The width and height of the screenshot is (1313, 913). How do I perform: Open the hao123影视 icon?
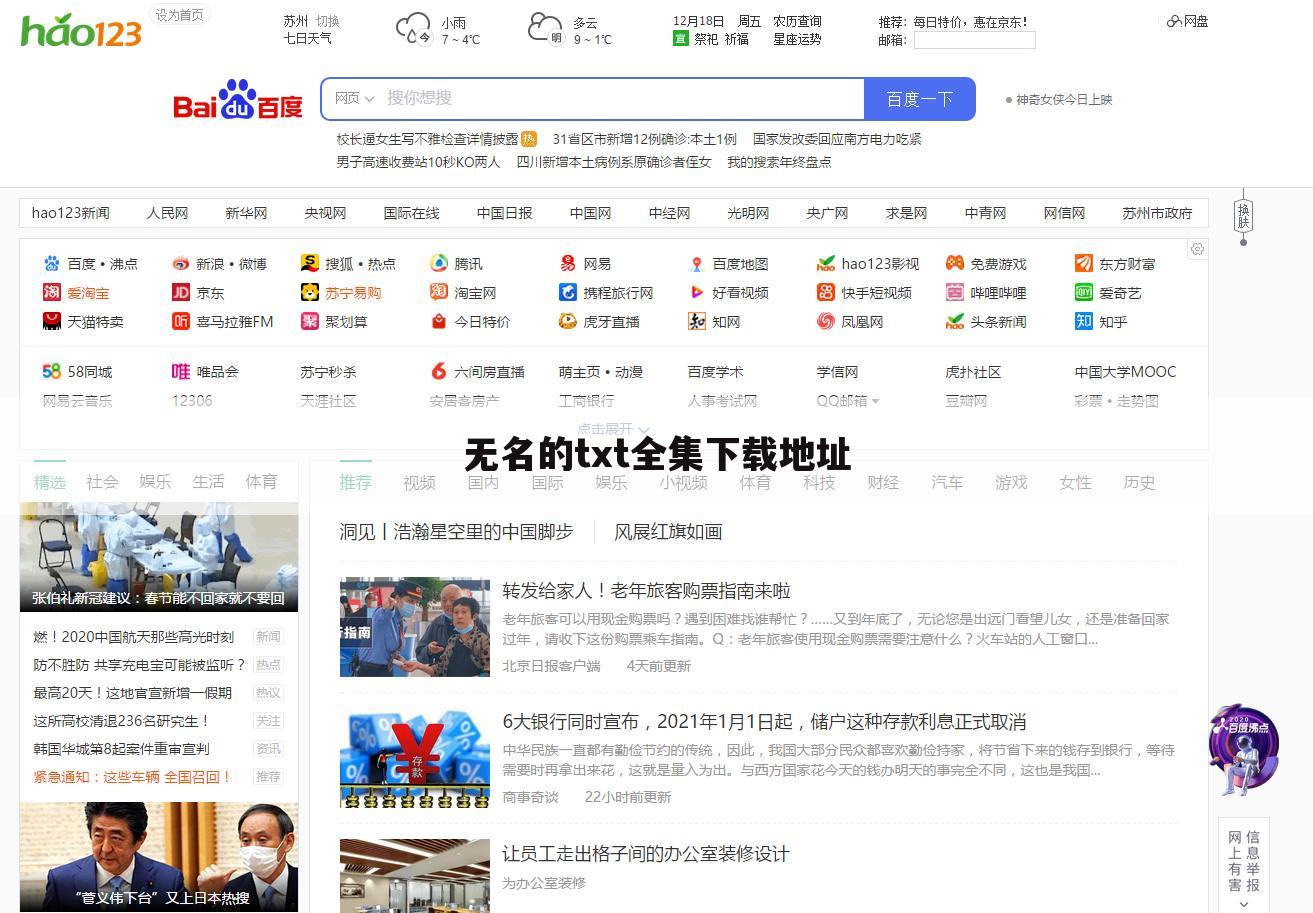[x=826, y=264]
